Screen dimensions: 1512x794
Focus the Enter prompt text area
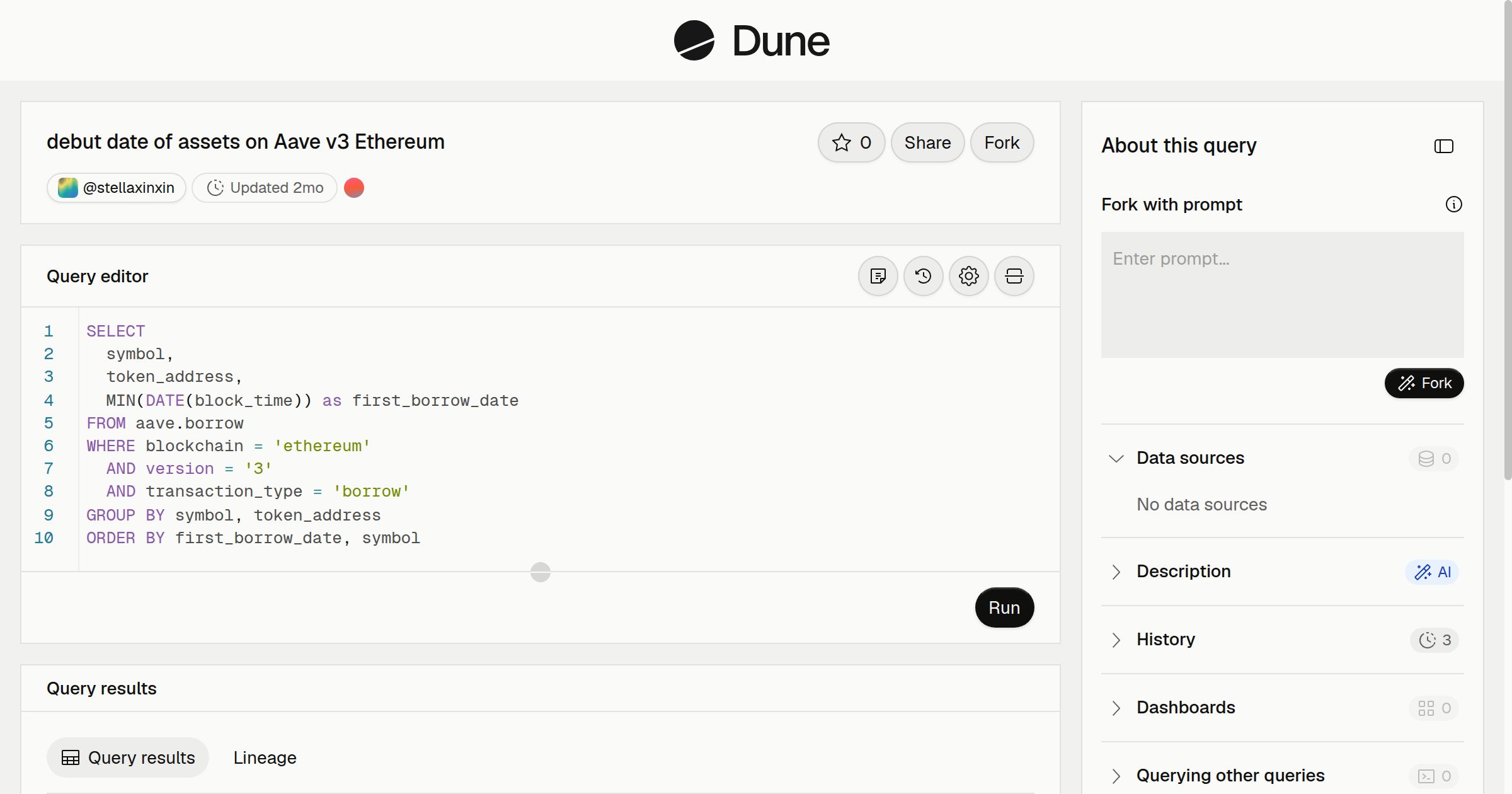pyautogui.click(x=1282, y=295)
